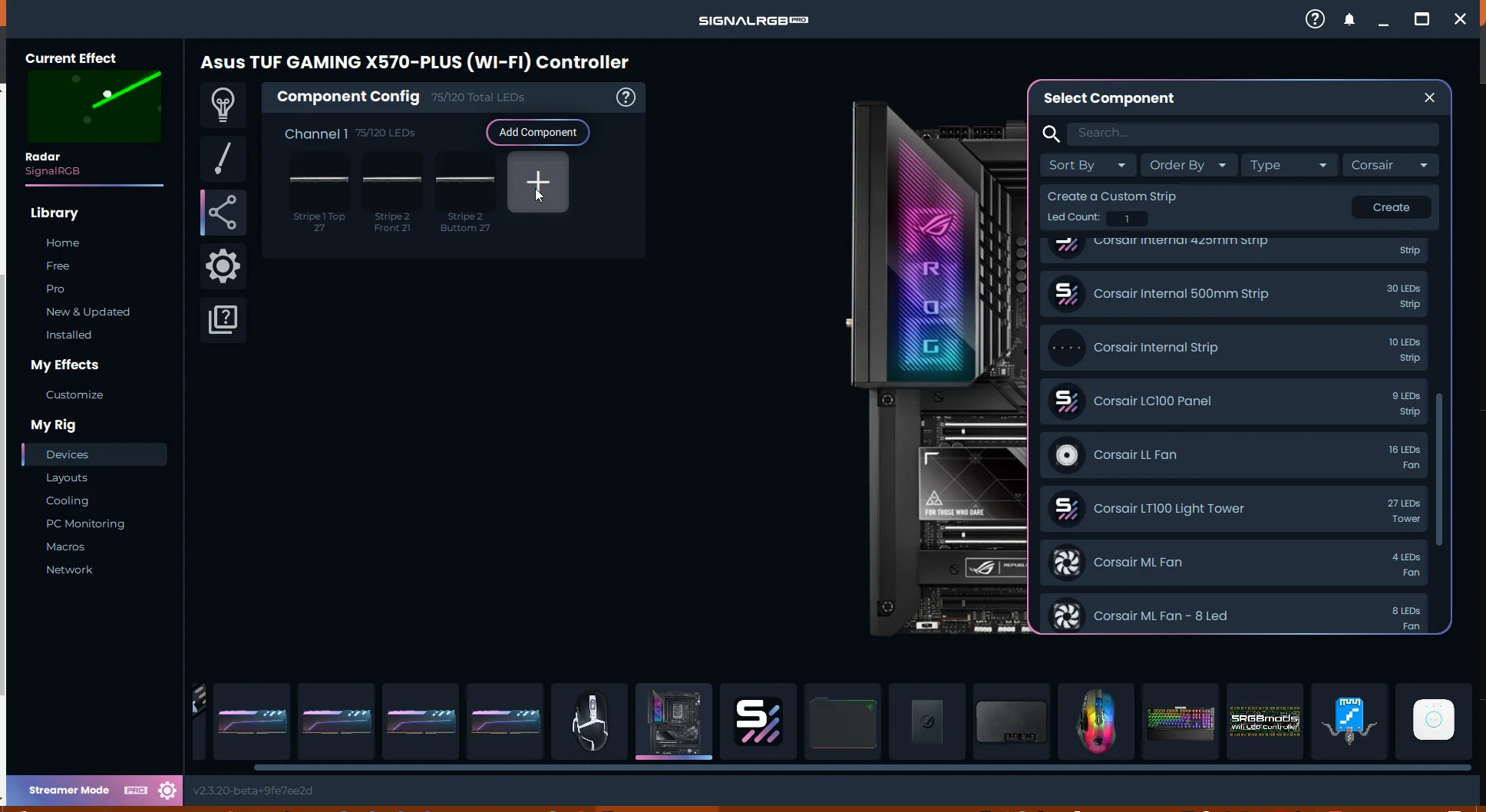Select the fourth RAM stick device thumbnail
The height and width of the screenshot is (812, 1486).
505,721
